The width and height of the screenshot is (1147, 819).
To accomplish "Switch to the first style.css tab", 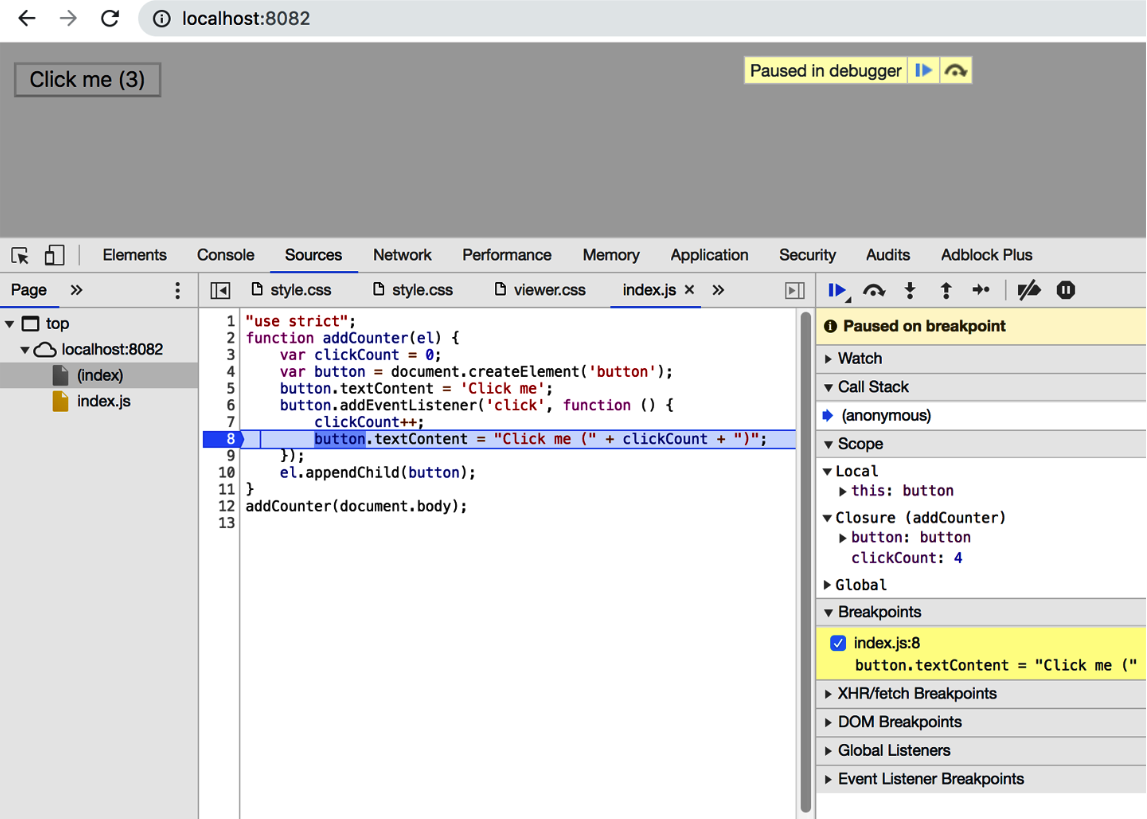I will 291,290.
